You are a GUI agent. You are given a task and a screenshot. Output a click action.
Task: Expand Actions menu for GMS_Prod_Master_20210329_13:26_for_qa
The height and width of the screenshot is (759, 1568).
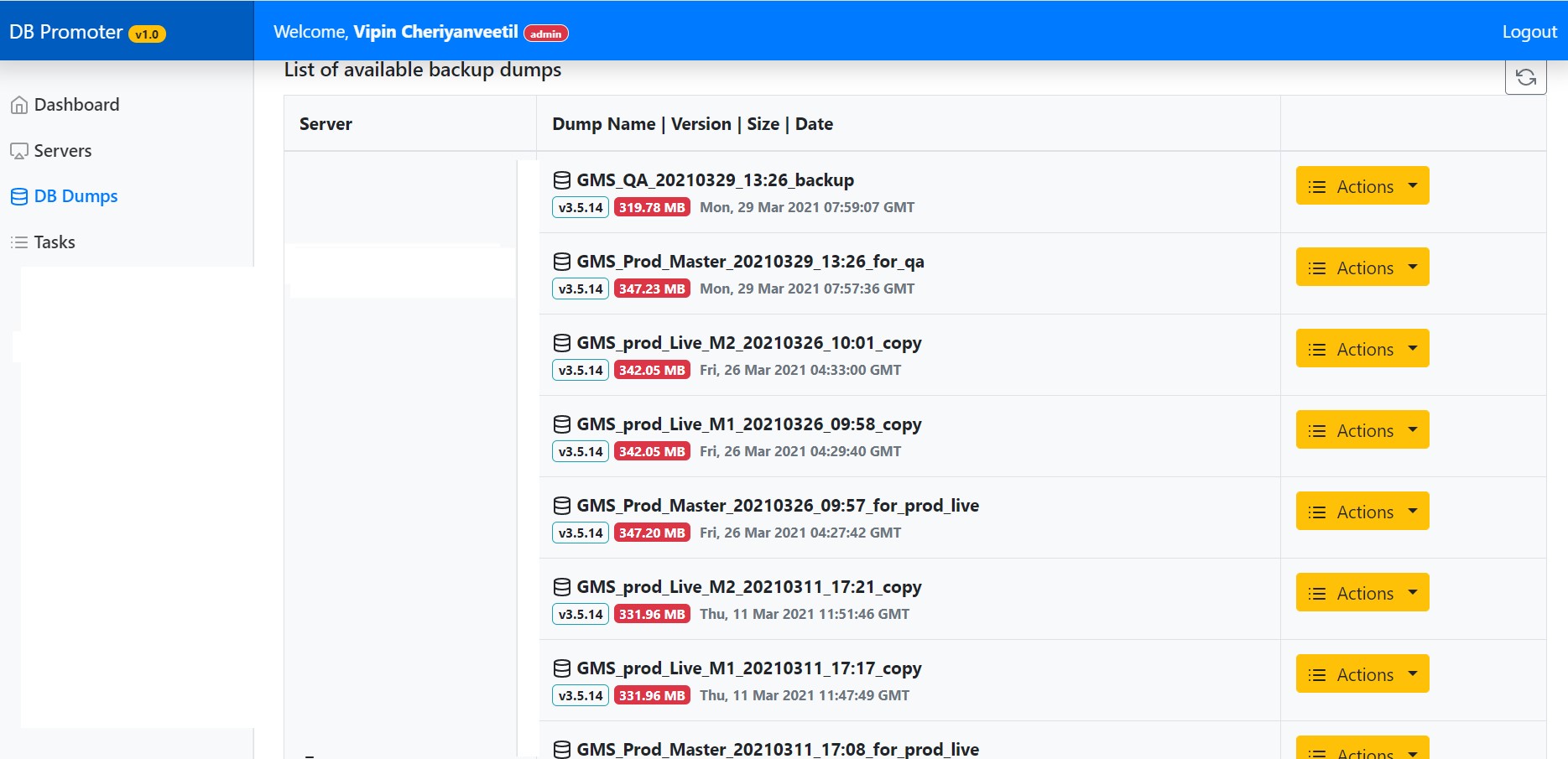pos(1362,268)
